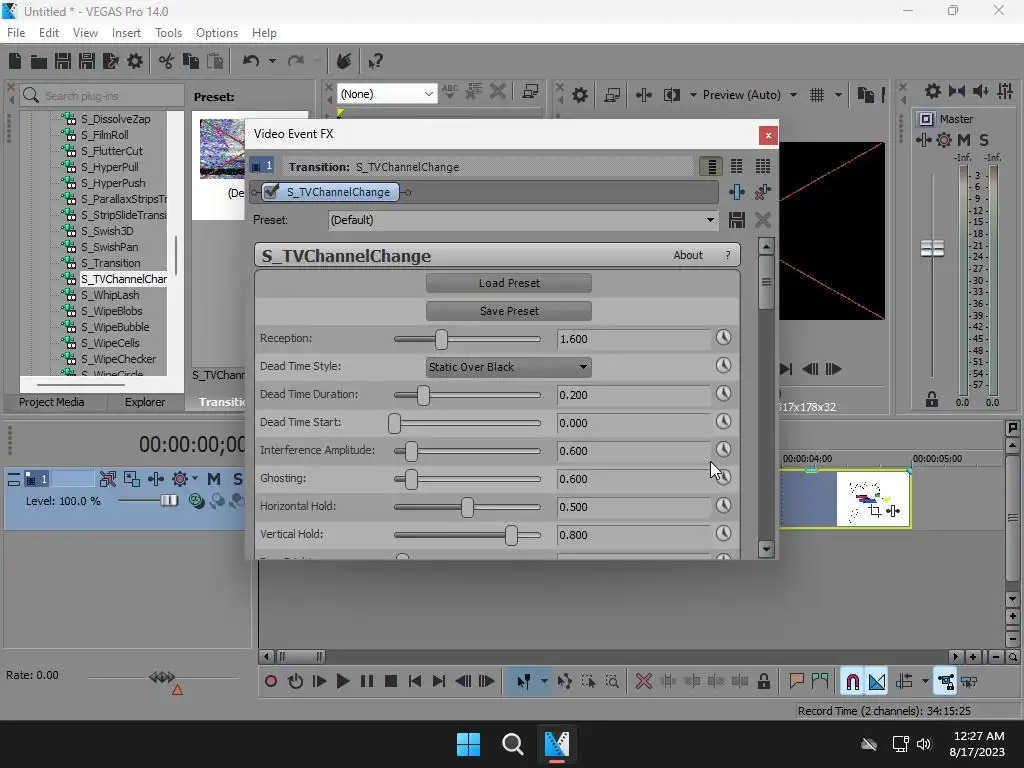Open Preview (Auto) quality dropdown

pos(793,95)
